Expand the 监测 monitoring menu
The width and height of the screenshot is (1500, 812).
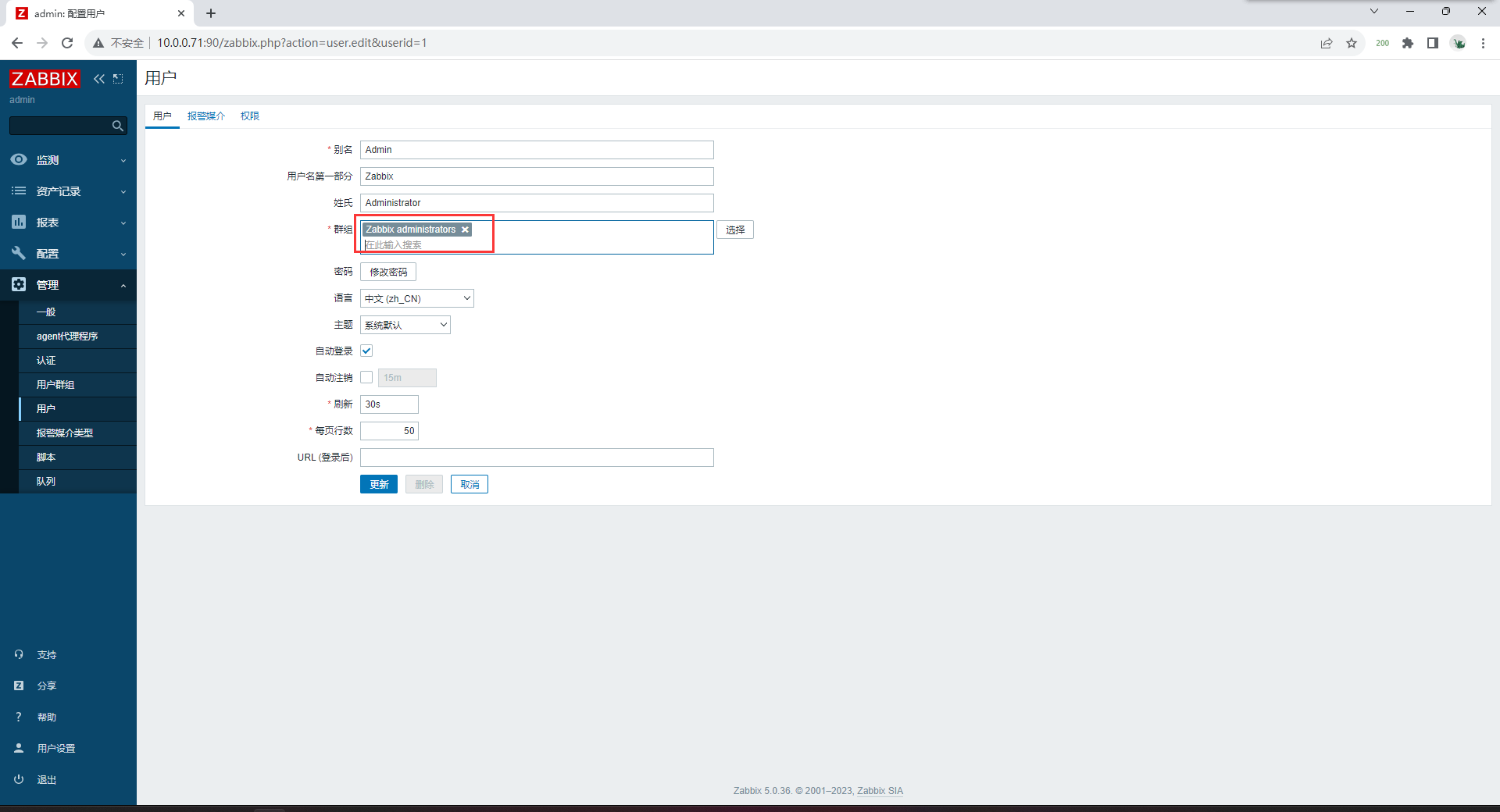point(68,160)
